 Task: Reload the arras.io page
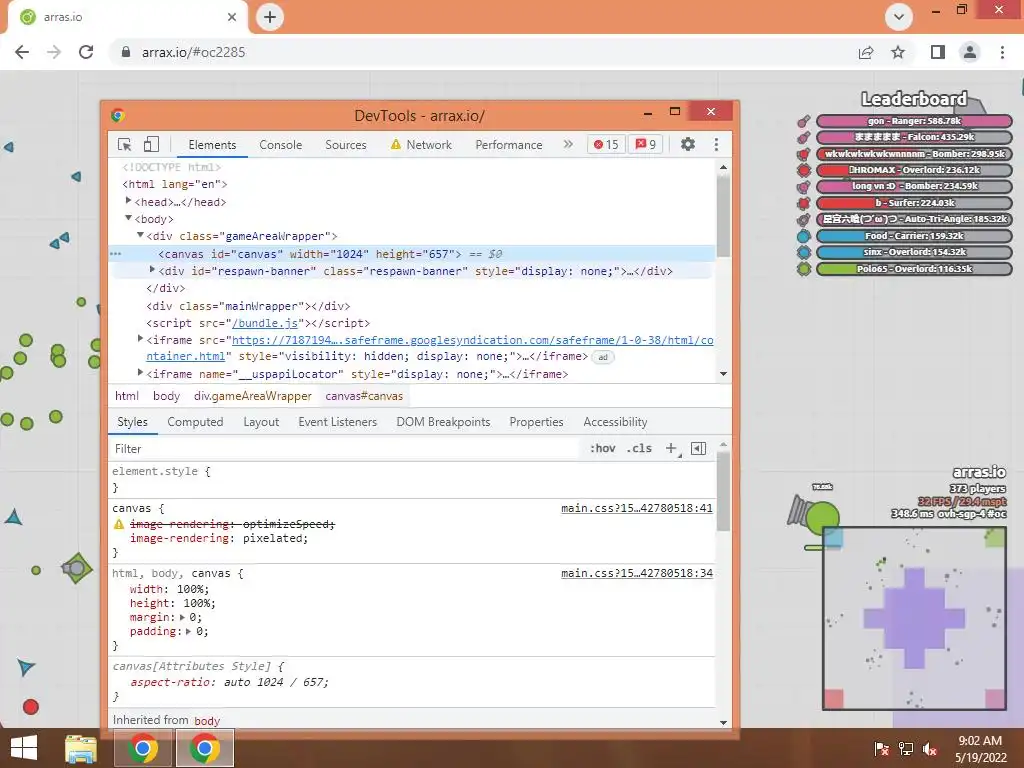coord(86,52)
